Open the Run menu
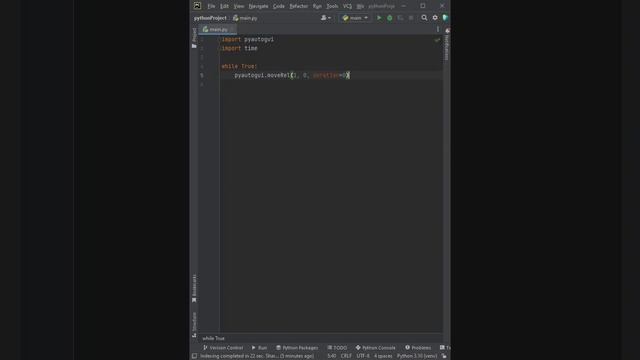 coord(317,6)
